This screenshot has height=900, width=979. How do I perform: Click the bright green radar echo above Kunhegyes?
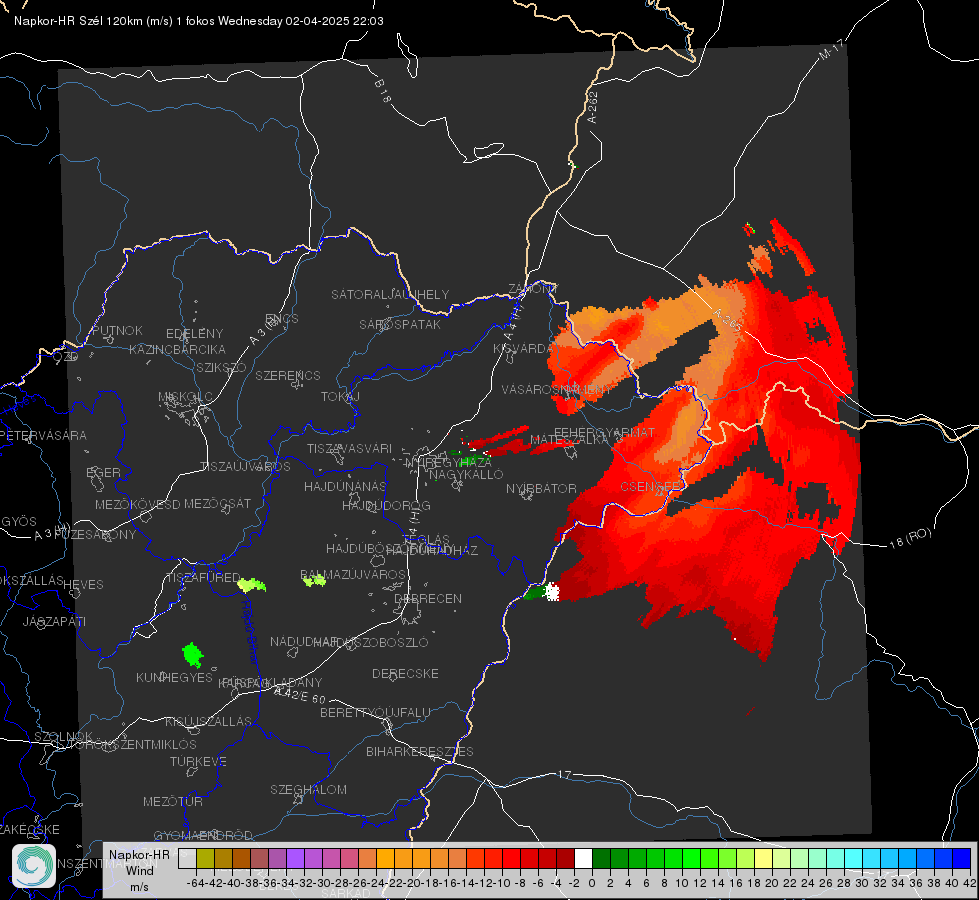coord(192,654)
